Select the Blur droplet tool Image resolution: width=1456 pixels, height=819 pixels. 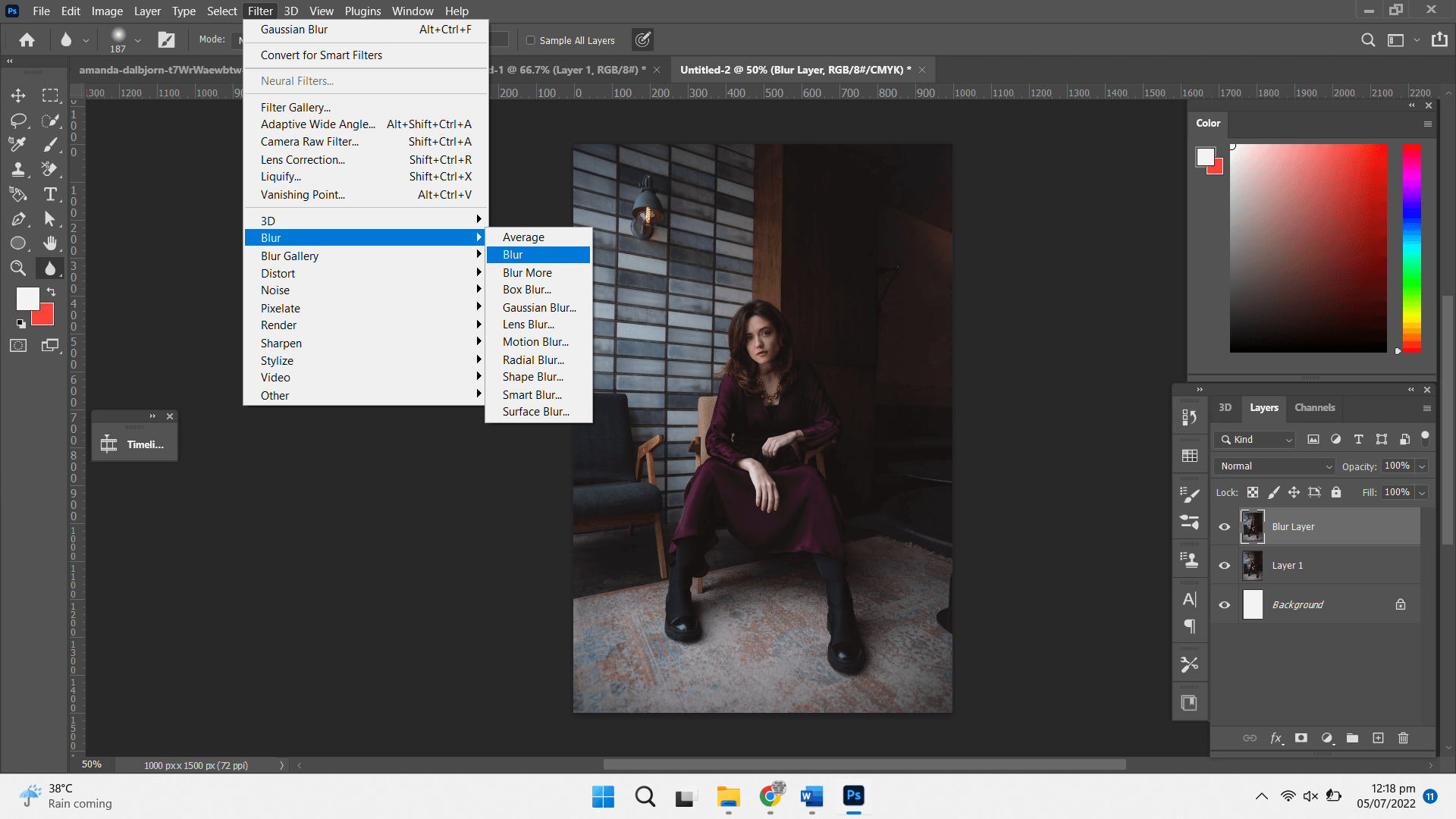click(x=50, y=268)
